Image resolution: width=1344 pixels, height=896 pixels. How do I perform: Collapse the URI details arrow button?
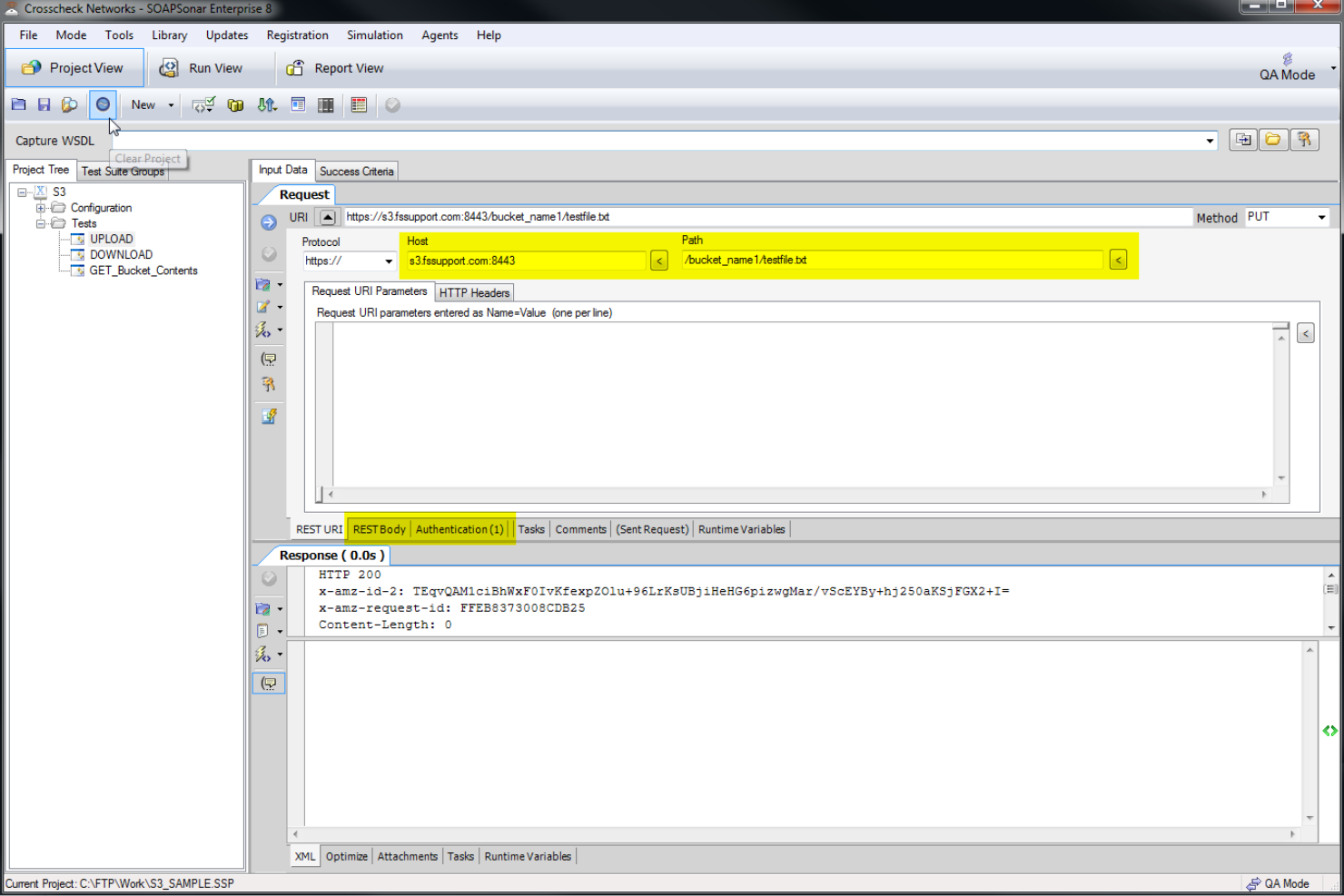(328, 217)
